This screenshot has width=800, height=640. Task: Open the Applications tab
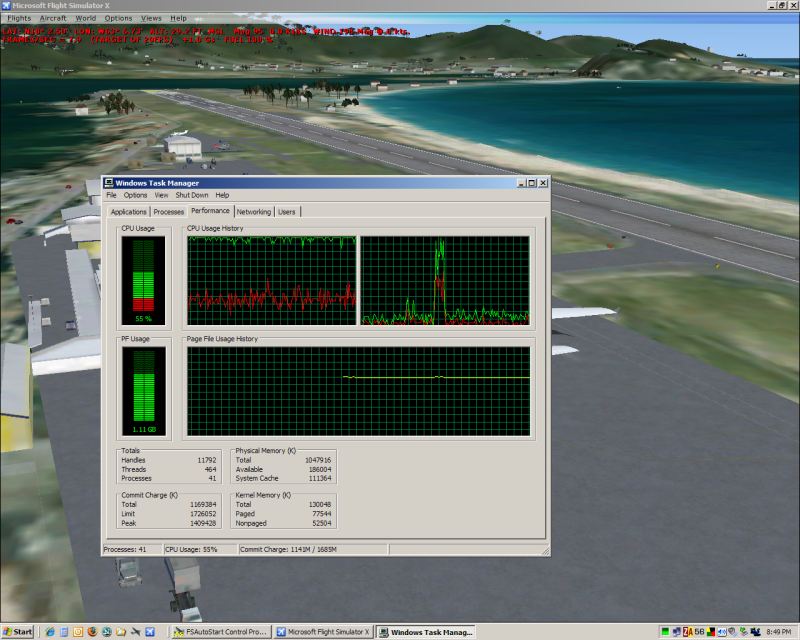pyautogui.click(x=128, y=212)
